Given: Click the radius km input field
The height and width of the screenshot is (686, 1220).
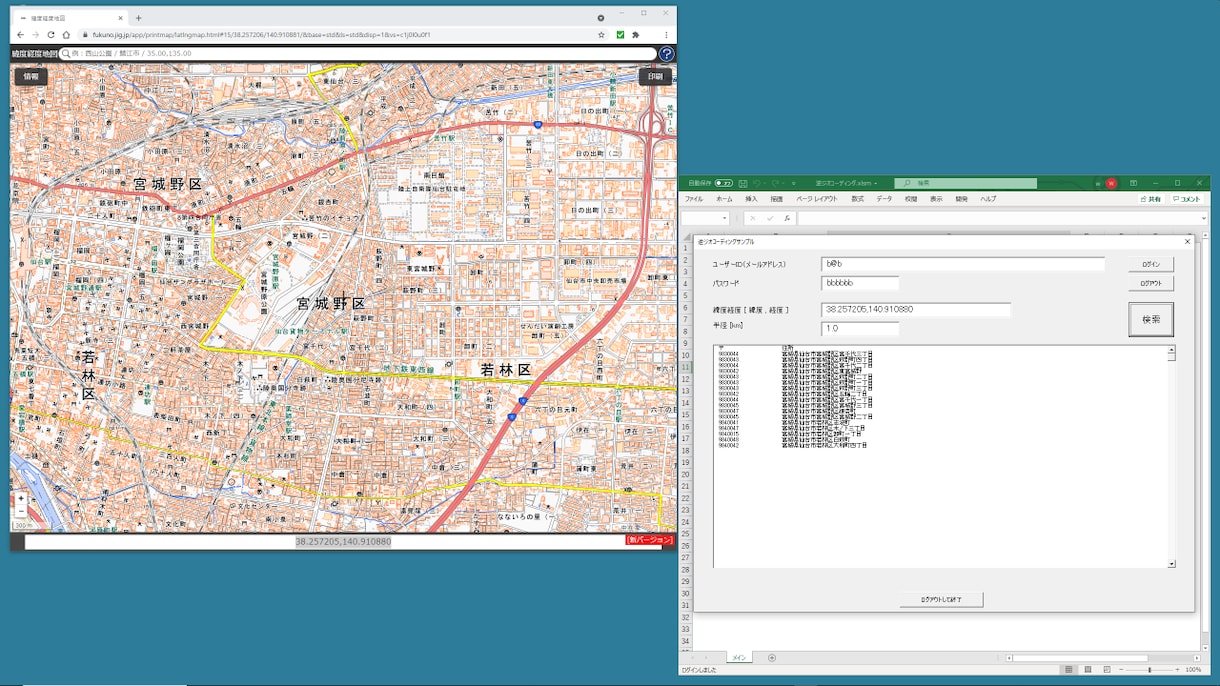Looking at the screenshot, I should (860, 328).
